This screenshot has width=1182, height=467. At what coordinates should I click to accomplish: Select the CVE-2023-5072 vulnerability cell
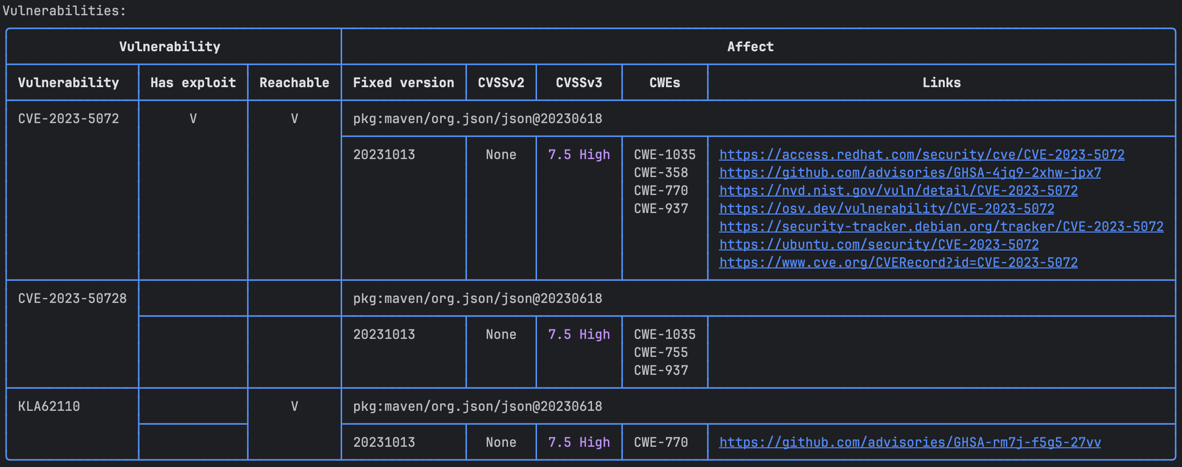69,119
